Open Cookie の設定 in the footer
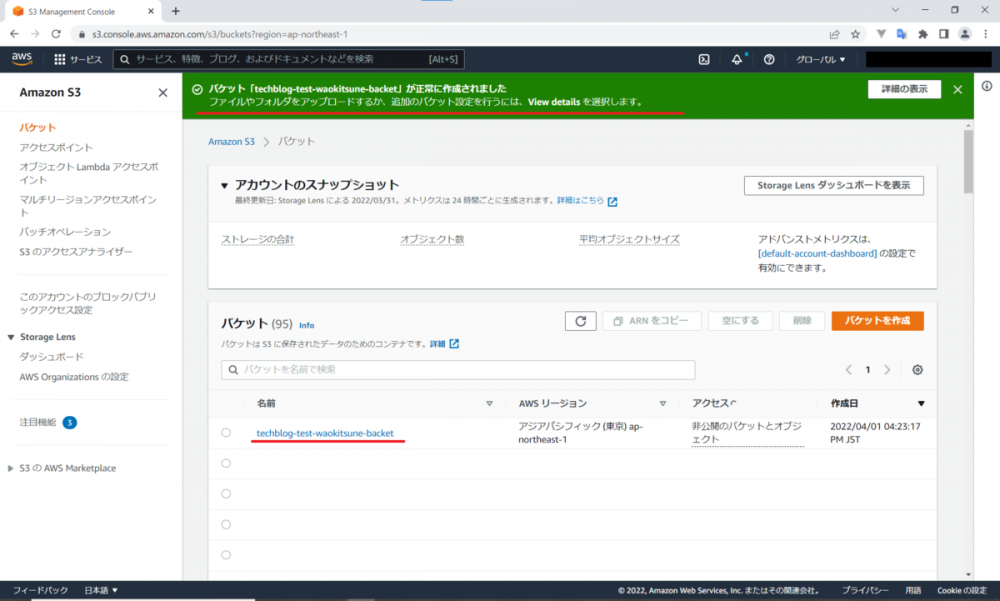Screen dimensions: 1000x601 coord(962,590)
